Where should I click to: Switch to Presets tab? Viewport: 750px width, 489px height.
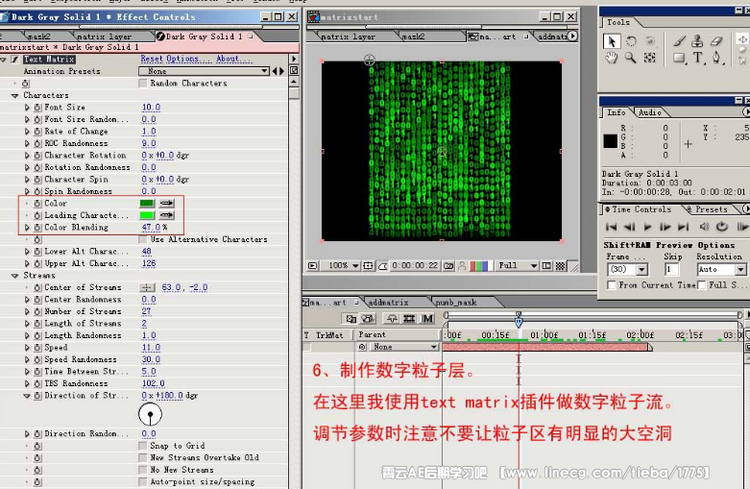[711, 210]
